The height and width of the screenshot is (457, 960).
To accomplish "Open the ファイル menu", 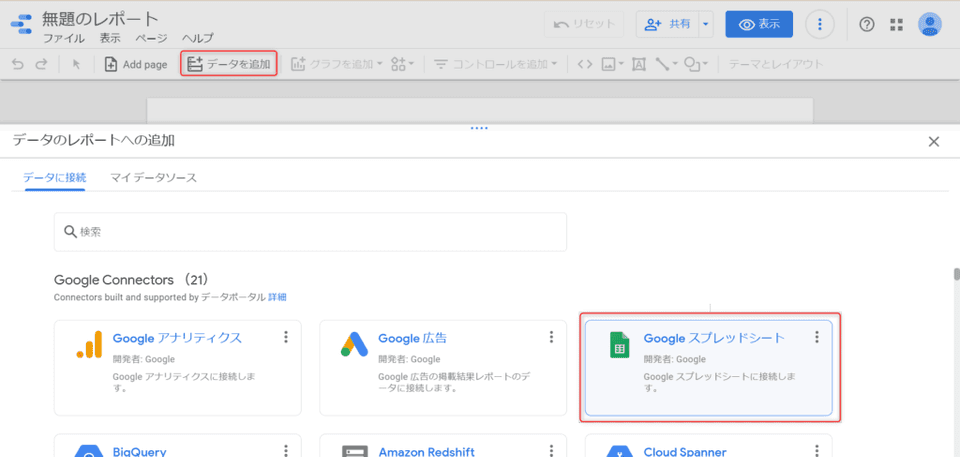I will coord(63,38).
